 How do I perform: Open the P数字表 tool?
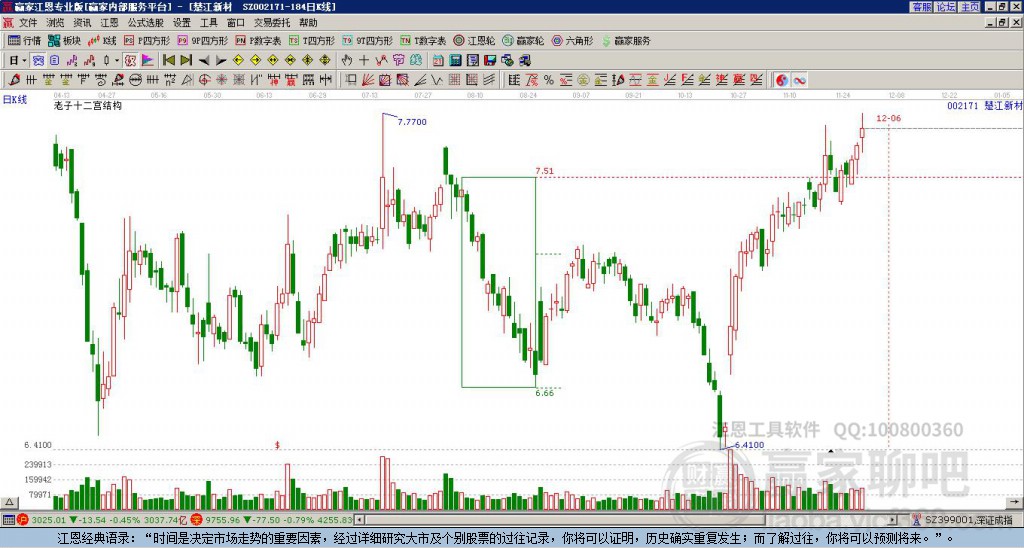(x=259, y=41)
